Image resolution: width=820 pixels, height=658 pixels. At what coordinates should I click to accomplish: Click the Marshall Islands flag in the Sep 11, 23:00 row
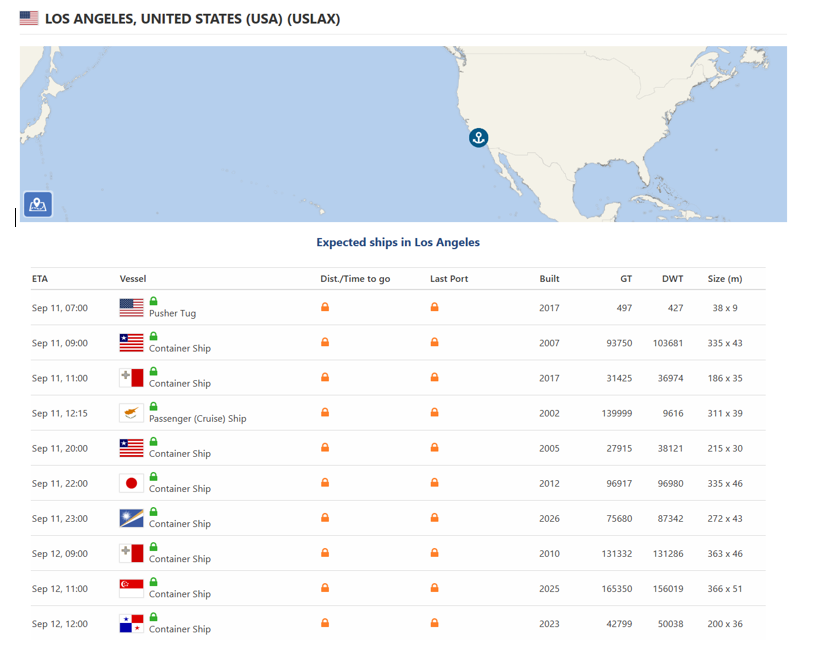click(131, 518)
